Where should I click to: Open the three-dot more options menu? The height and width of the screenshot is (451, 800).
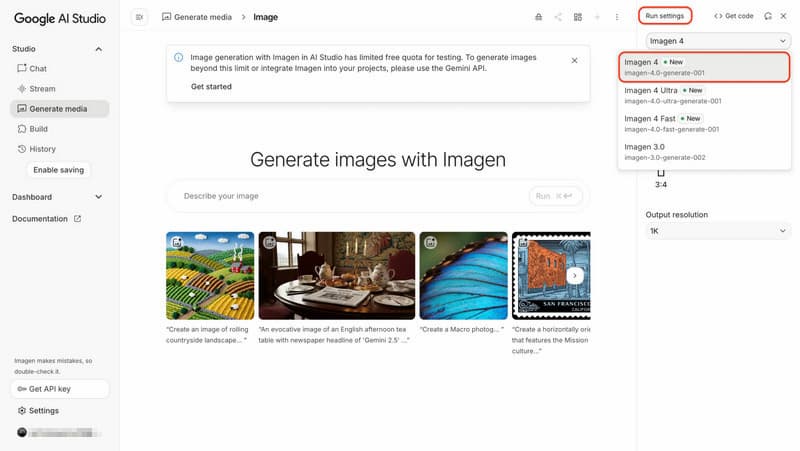(617, 17)
